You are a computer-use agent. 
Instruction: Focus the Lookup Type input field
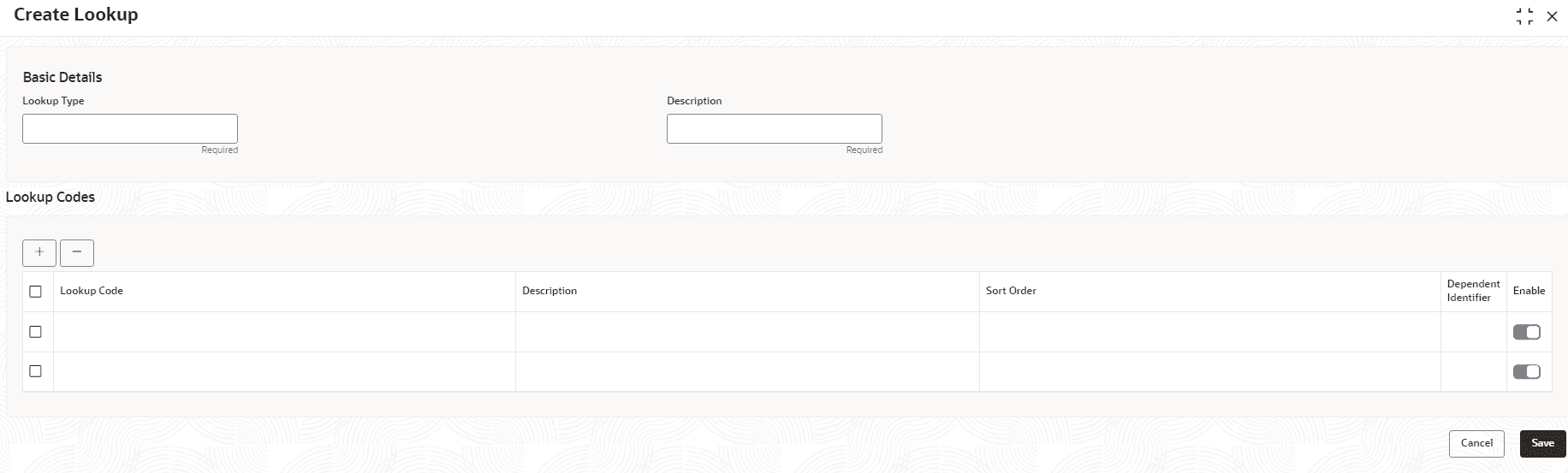(130, 128)
